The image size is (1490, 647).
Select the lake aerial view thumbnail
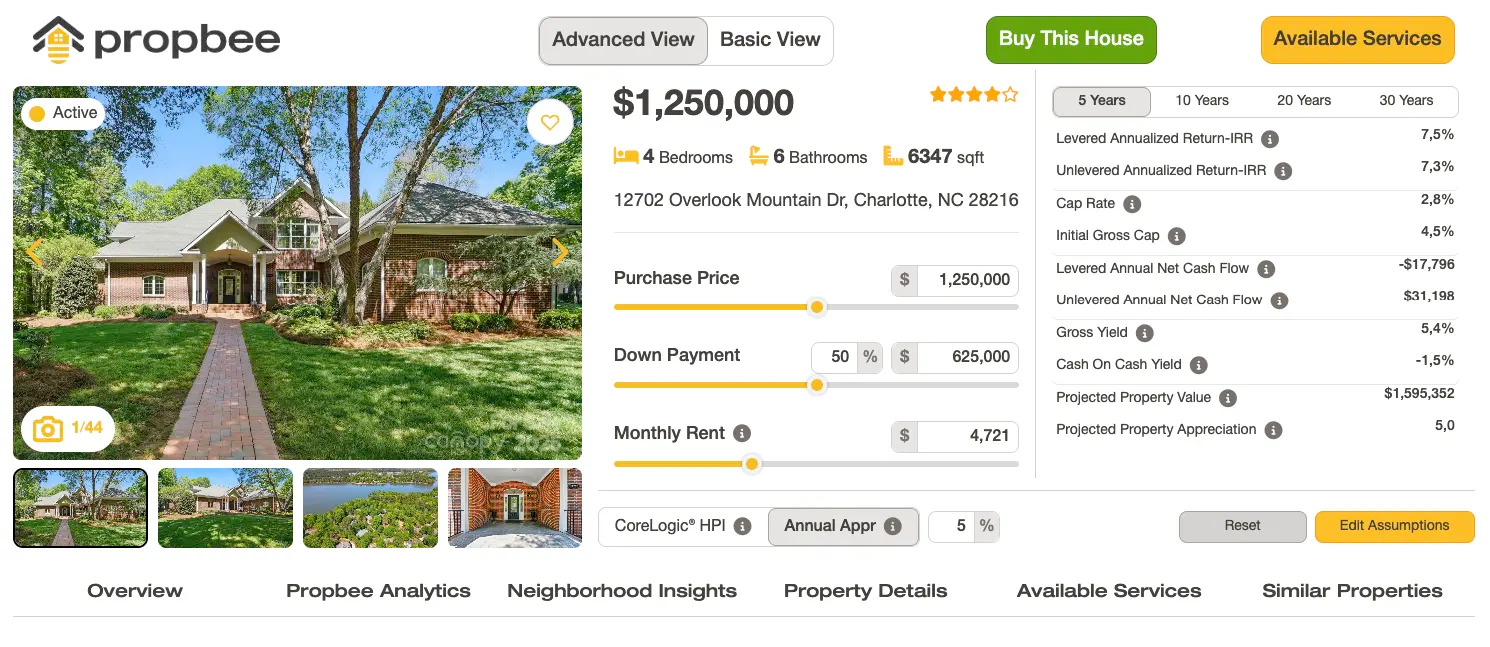[x=370, y=508]
